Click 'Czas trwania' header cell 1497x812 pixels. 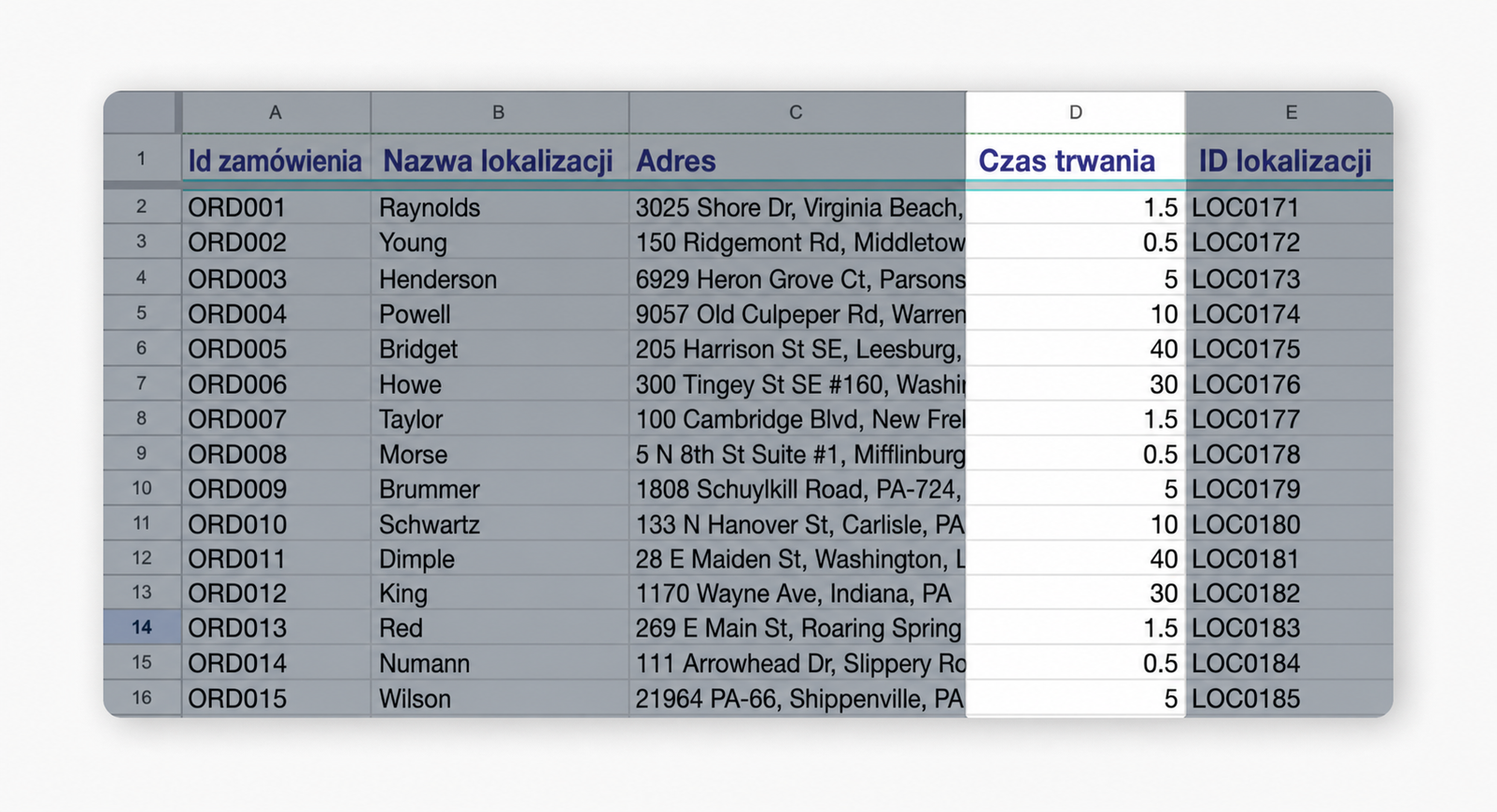(1076, 161)
